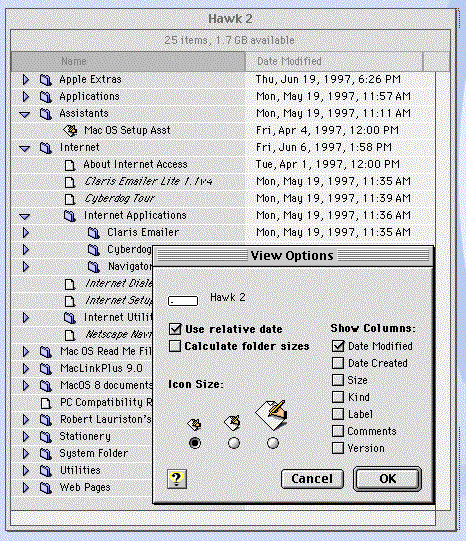Select the large icon size radio button
Viewport: 466px width, 541px height.
(273, 443)
